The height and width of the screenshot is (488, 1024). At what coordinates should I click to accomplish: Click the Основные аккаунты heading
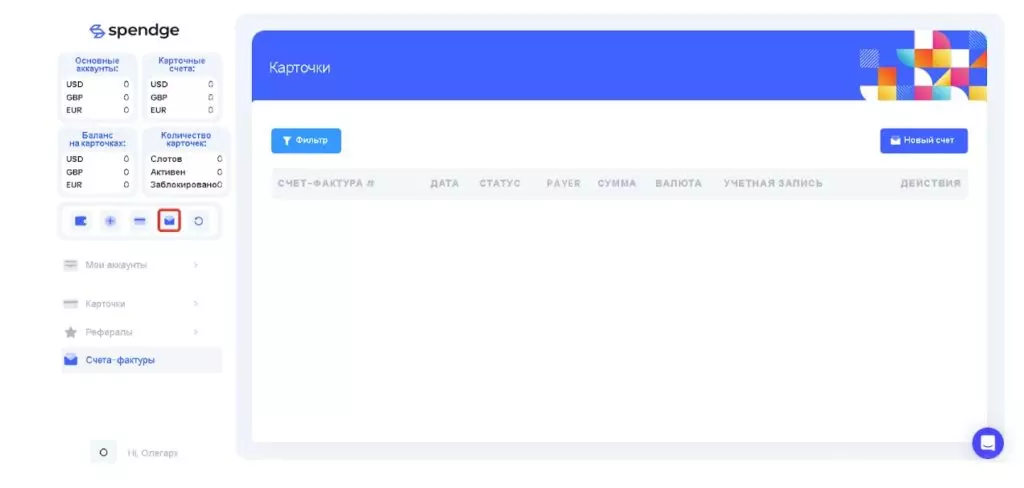97,65
